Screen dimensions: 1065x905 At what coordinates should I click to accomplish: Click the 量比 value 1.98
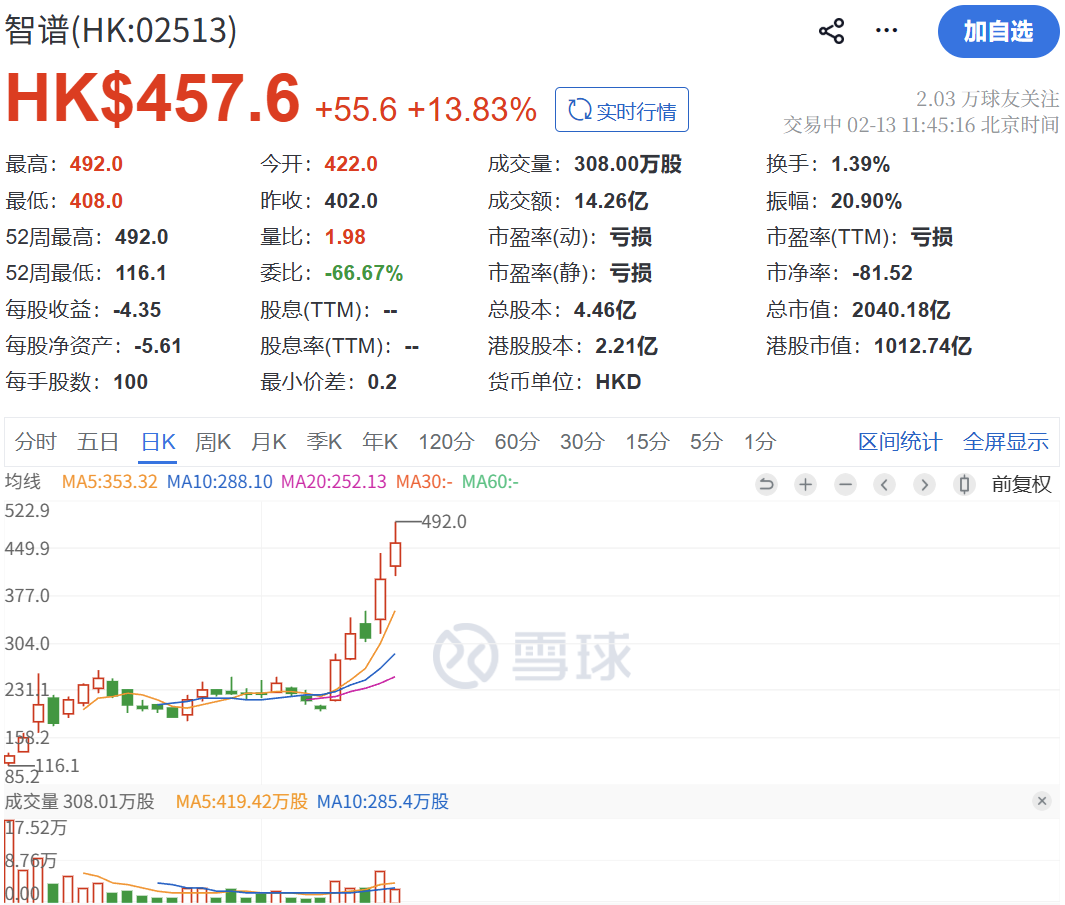point(345,237)
